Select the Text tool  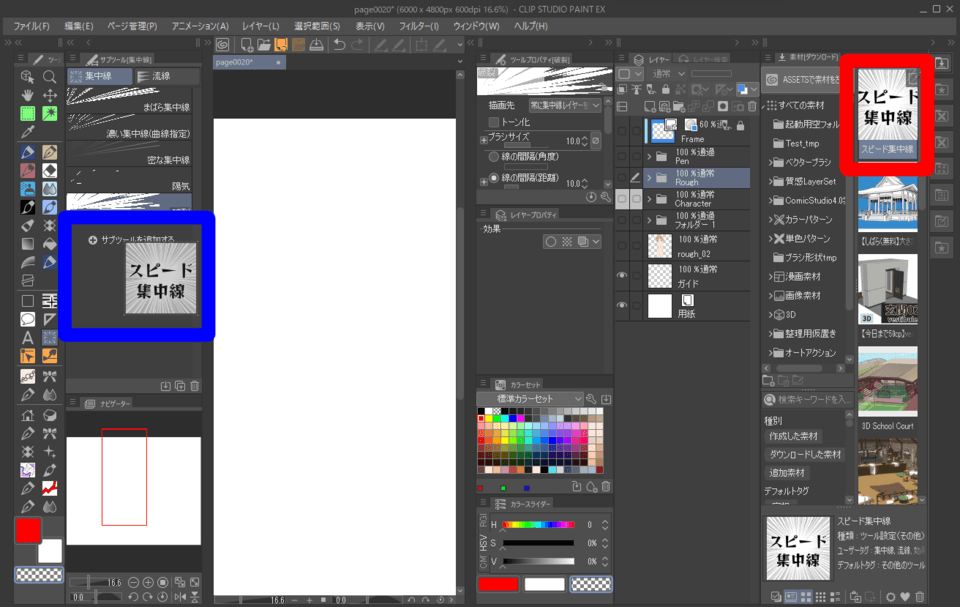(28, 337)
